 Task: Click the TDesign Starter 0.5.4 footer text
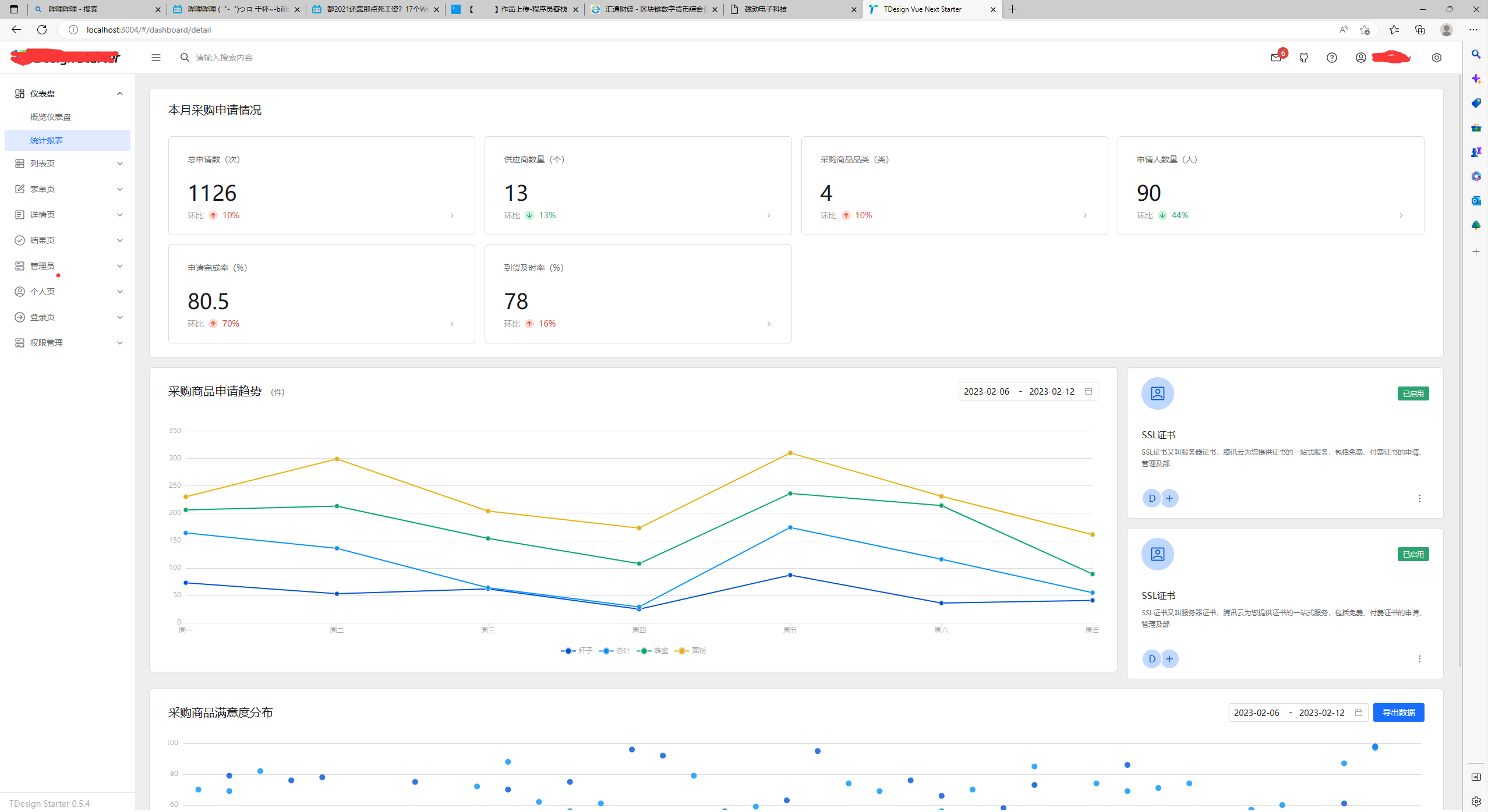pyautogui.click(x=50, y=803)
